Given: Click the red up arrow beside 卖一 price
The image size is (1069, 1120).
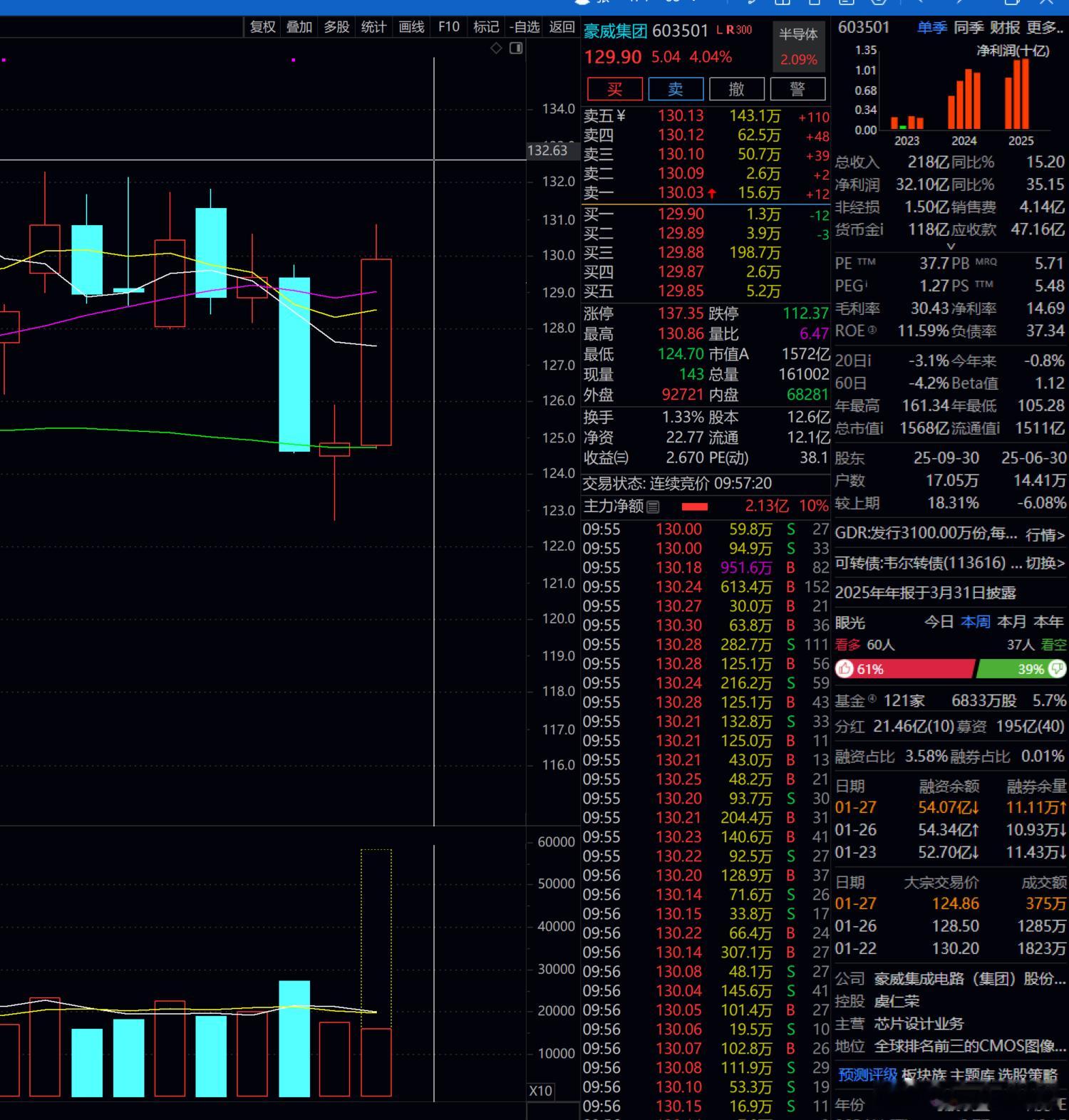Looking at the screenshot, I should point(712,193).
